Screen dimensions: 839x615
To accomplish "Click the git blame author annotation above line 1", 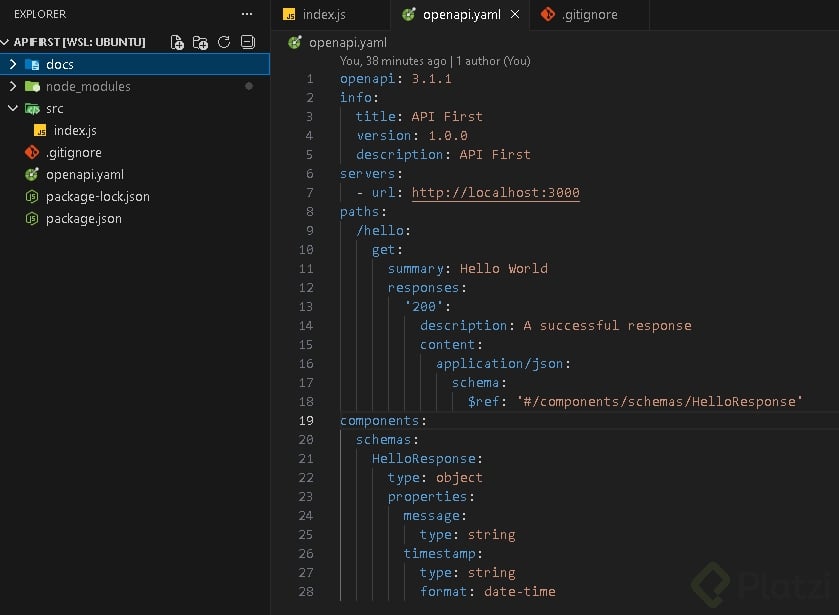I will 435,61.
